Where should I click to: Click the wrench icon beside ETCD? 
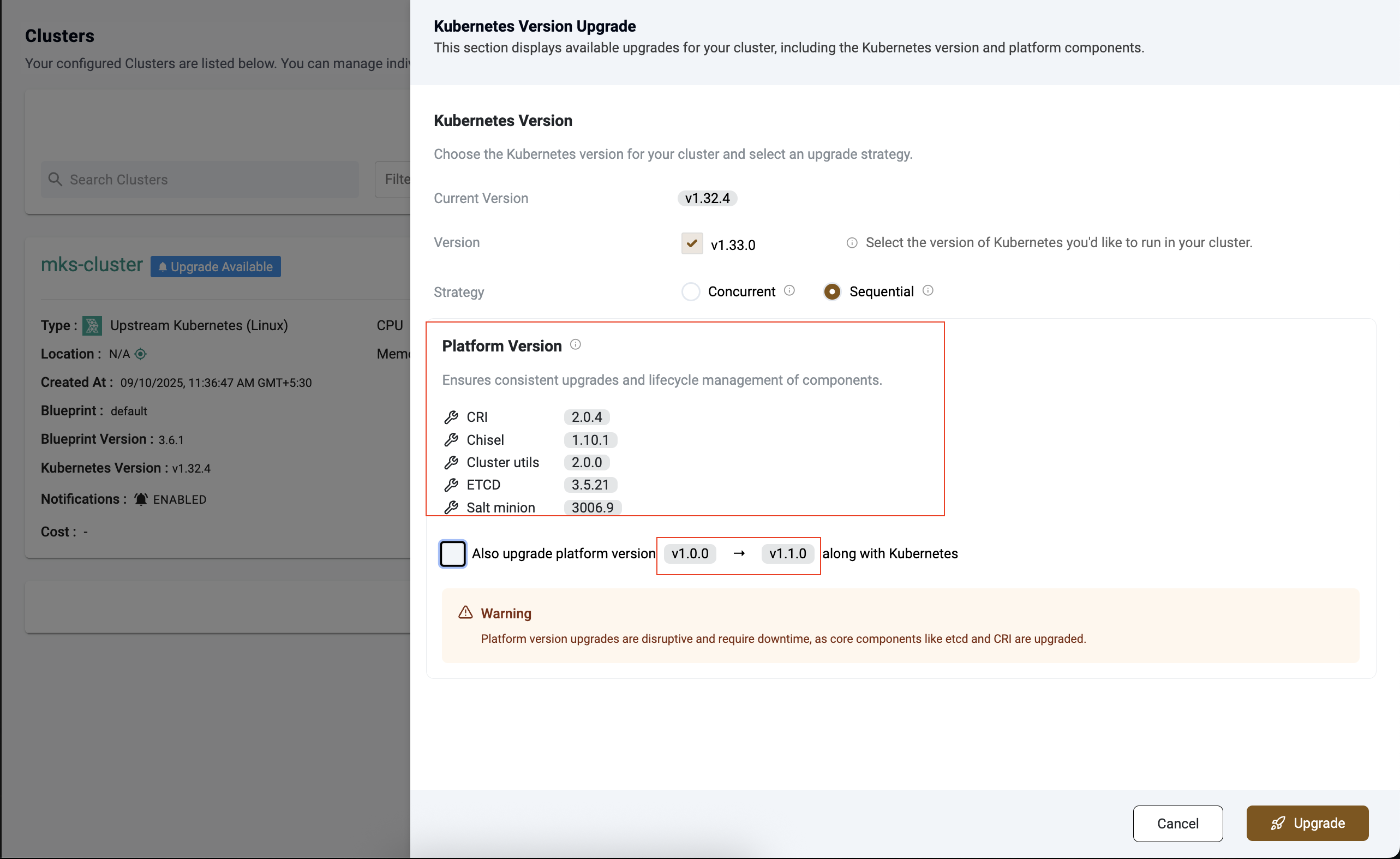(451, 485)
